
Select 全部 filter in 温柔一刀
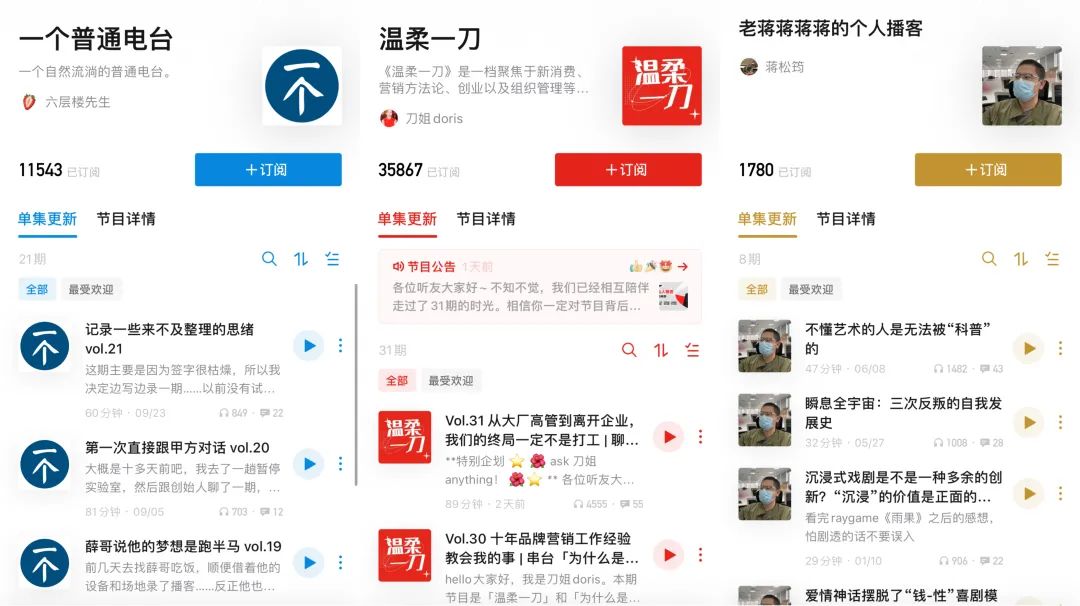click(397, 380)
